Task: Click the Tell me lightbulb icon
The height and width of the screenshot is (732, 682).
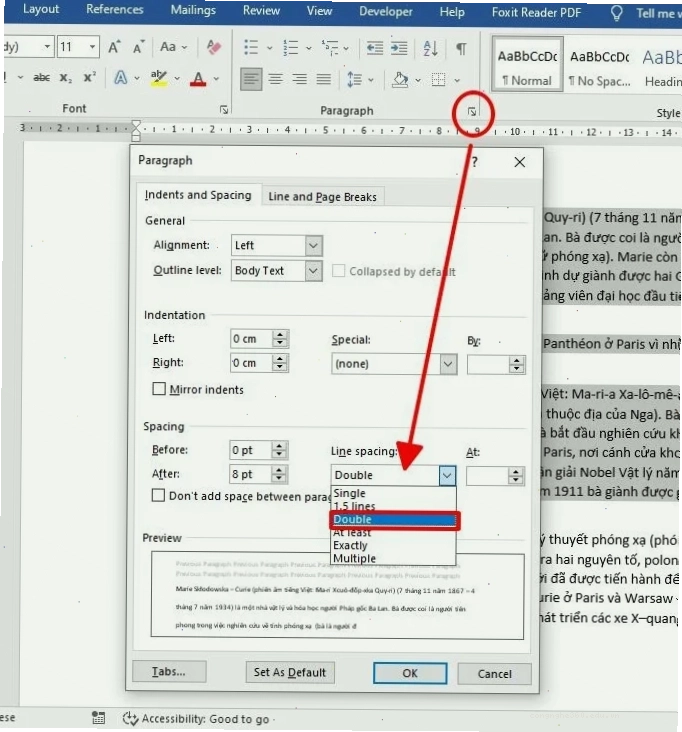Action: [617, 13]
